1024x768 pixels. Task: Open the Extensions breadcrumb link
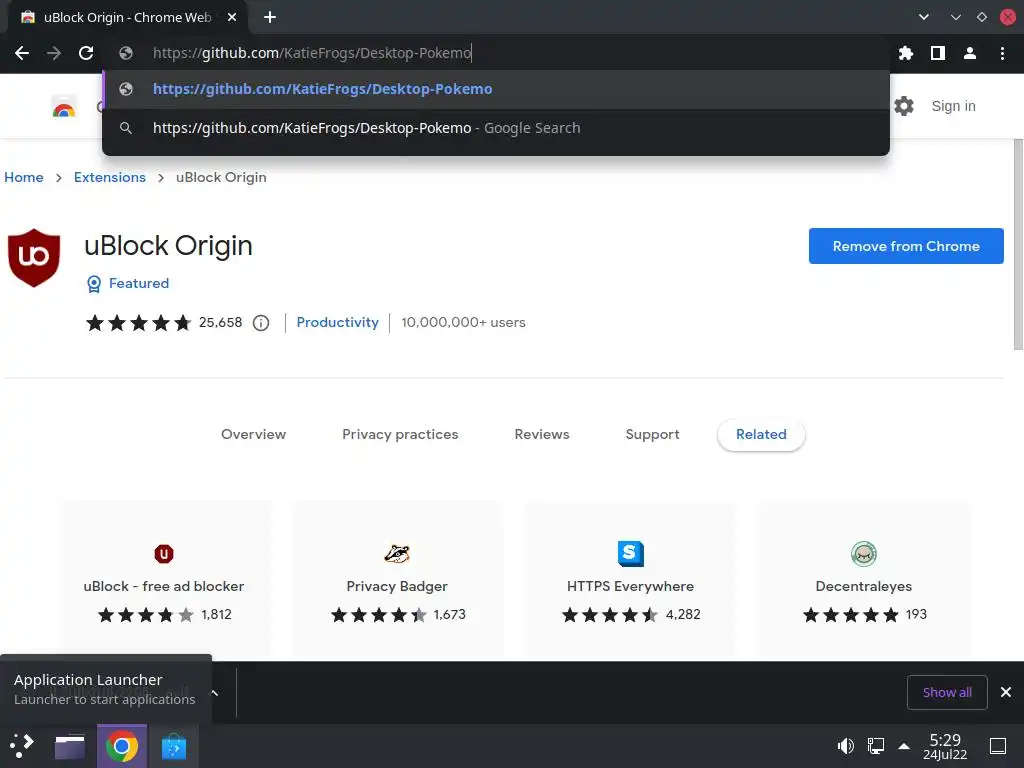110,178
